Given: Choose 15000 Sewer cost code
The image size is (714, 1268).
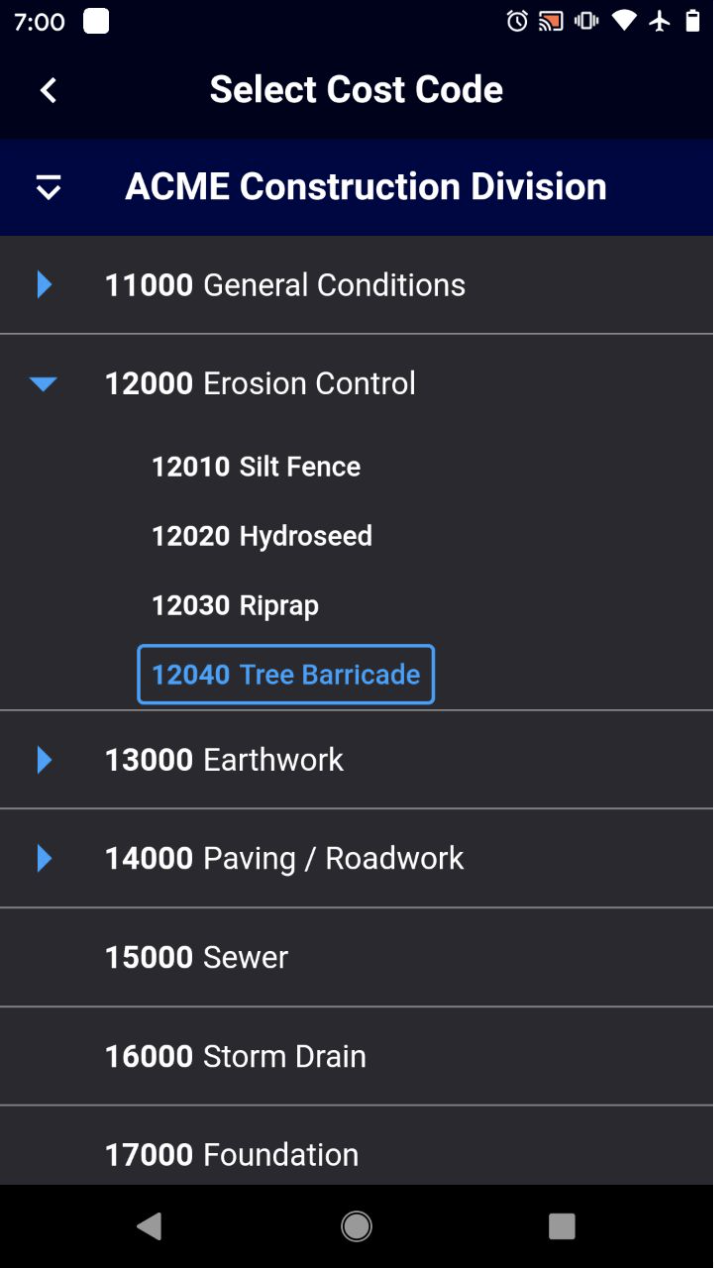Looking at the screenshot, I should (x=357, y=957).
